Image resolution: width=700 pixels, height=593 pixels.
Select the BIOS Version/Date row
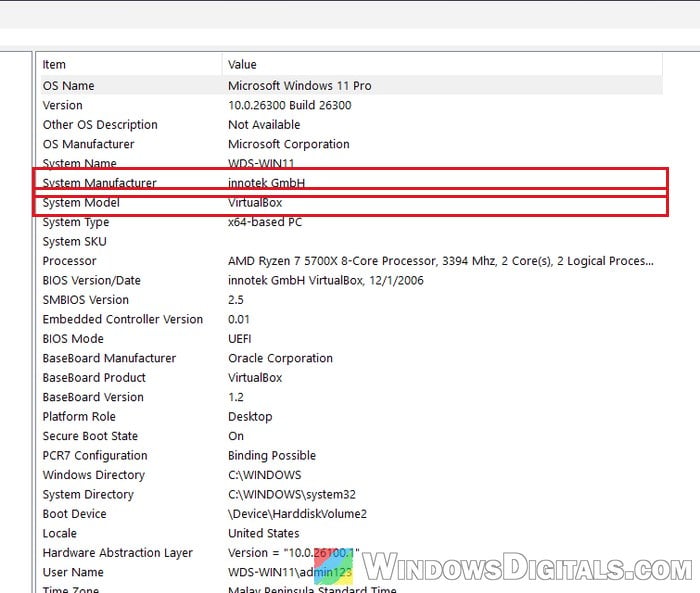(x=92, y=280)
